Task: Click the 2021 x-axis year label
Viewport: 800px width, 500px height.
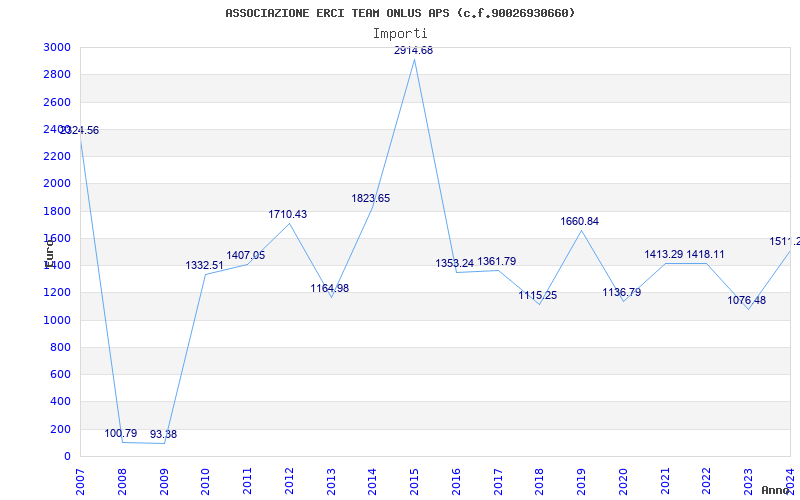Action: [665, 482]
